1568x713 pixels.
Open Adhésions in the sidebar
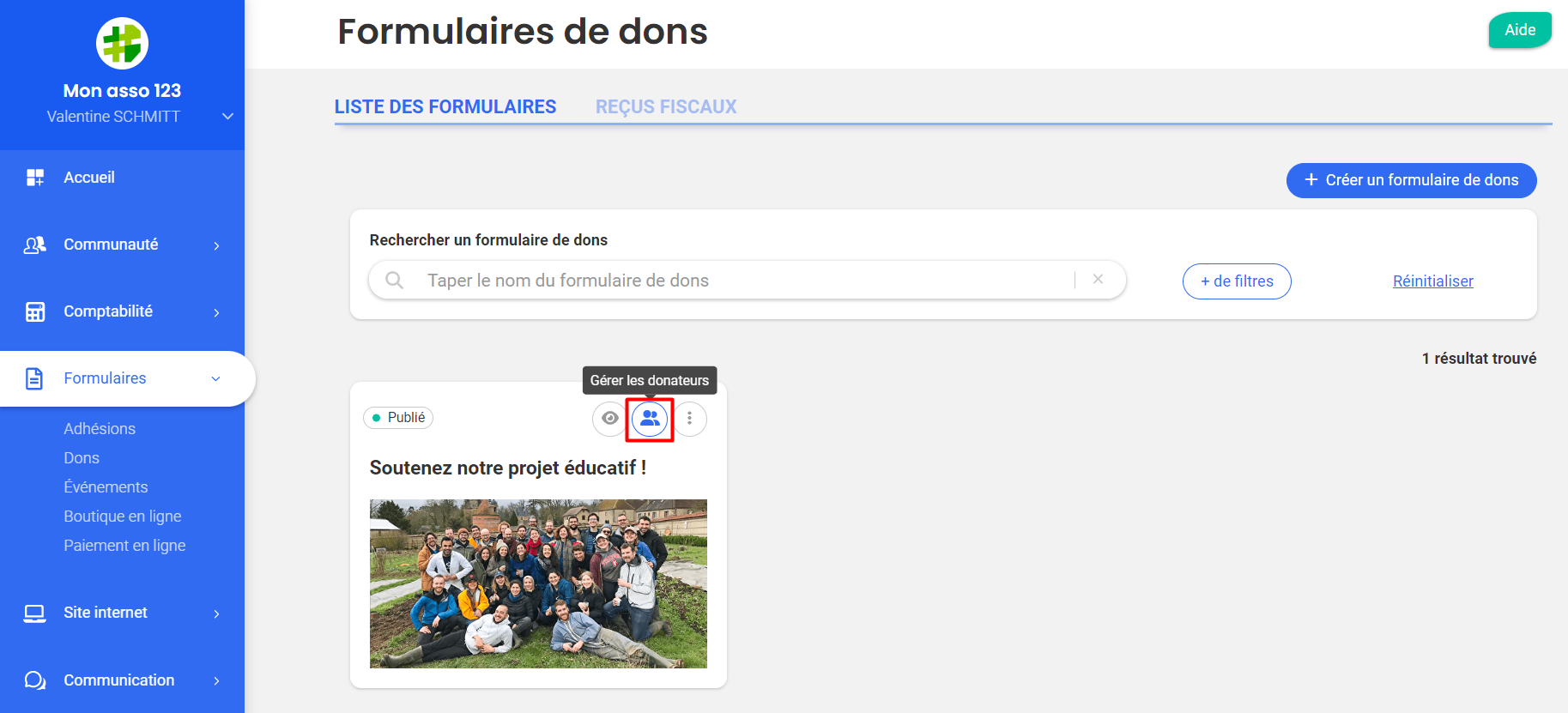(100, 428)
